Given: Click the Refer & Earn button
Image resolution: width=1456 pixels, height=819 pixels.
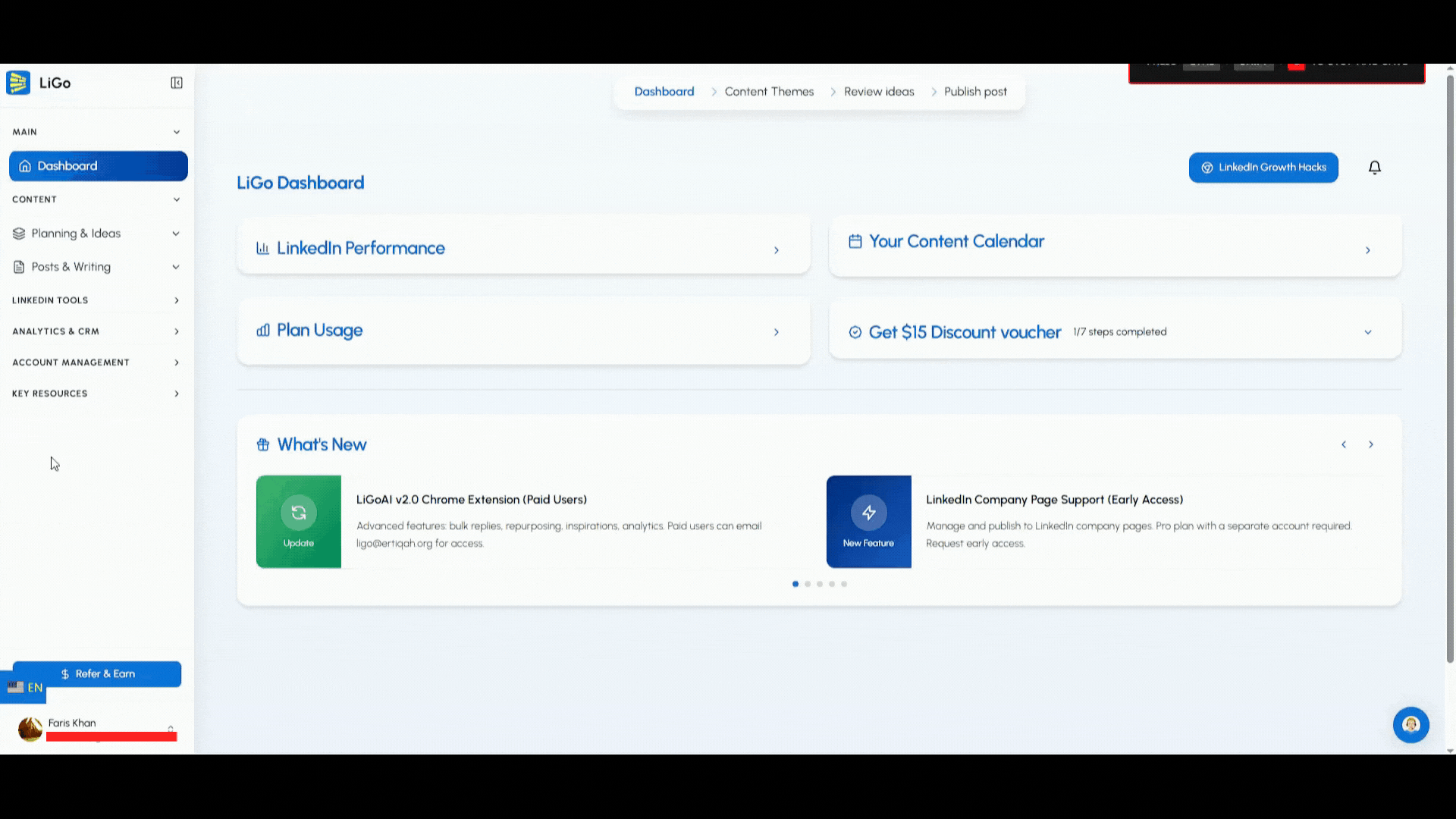Looking at the screenshot, I should [x=98, y=673].
